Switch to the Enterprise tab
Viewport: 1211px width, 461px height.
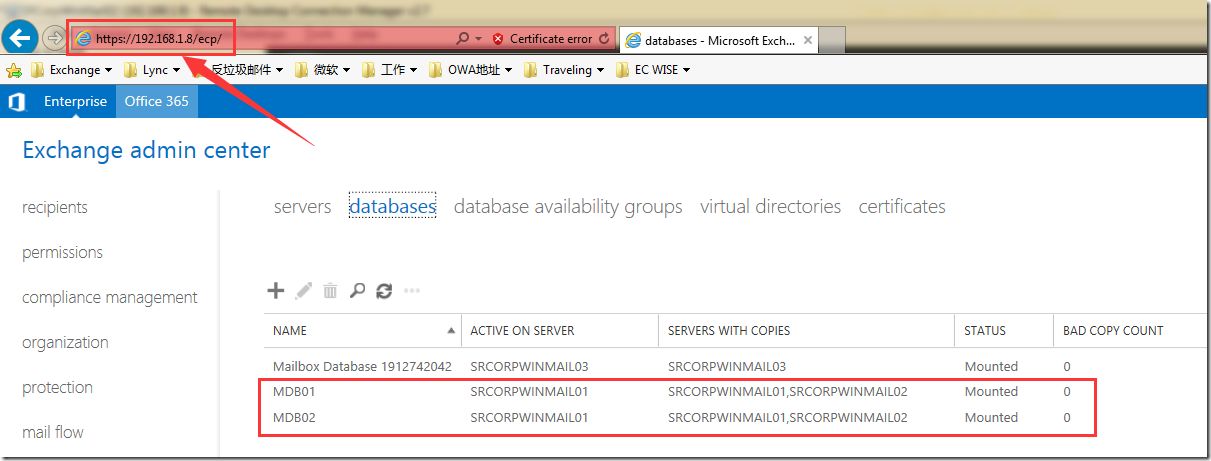coord(75,101)
